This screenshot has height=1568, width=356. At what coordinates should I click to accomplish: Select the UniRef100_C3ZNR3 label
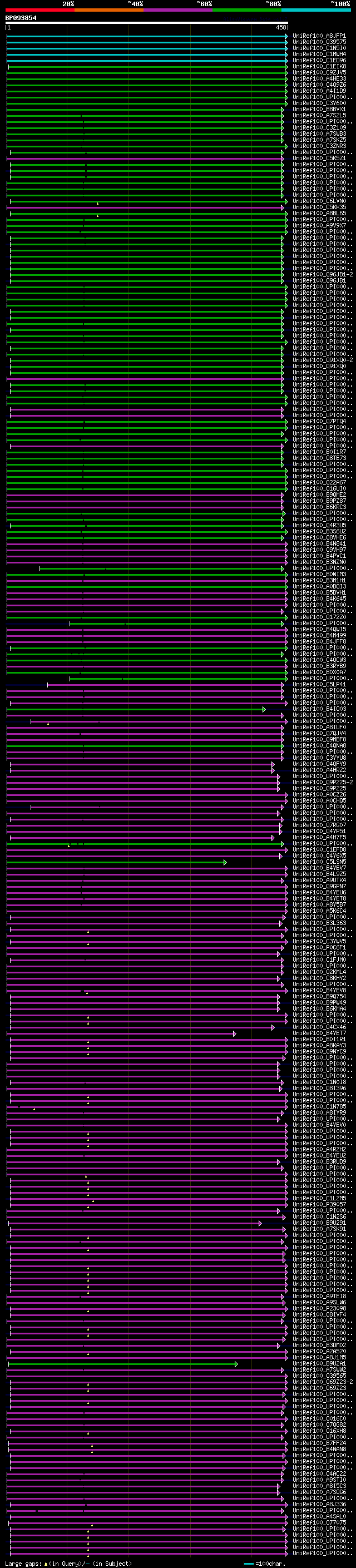pyautogui.click(x=319, y=146)
